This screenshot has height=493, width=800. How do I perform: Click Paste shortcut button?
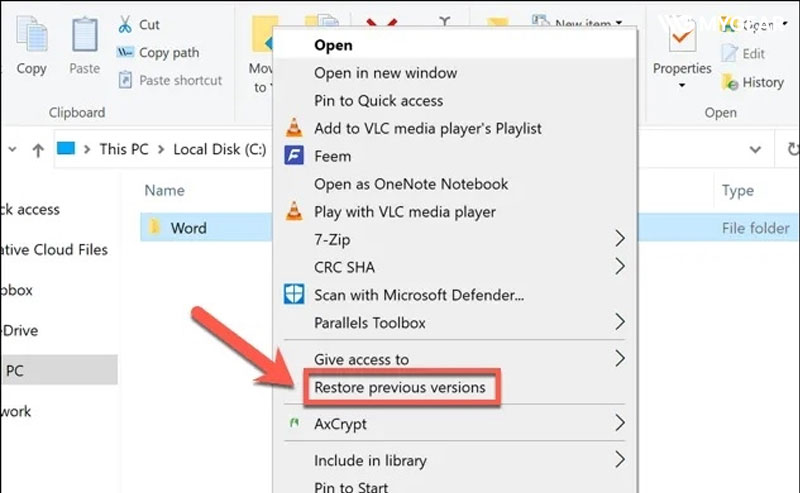click(180, 80)
